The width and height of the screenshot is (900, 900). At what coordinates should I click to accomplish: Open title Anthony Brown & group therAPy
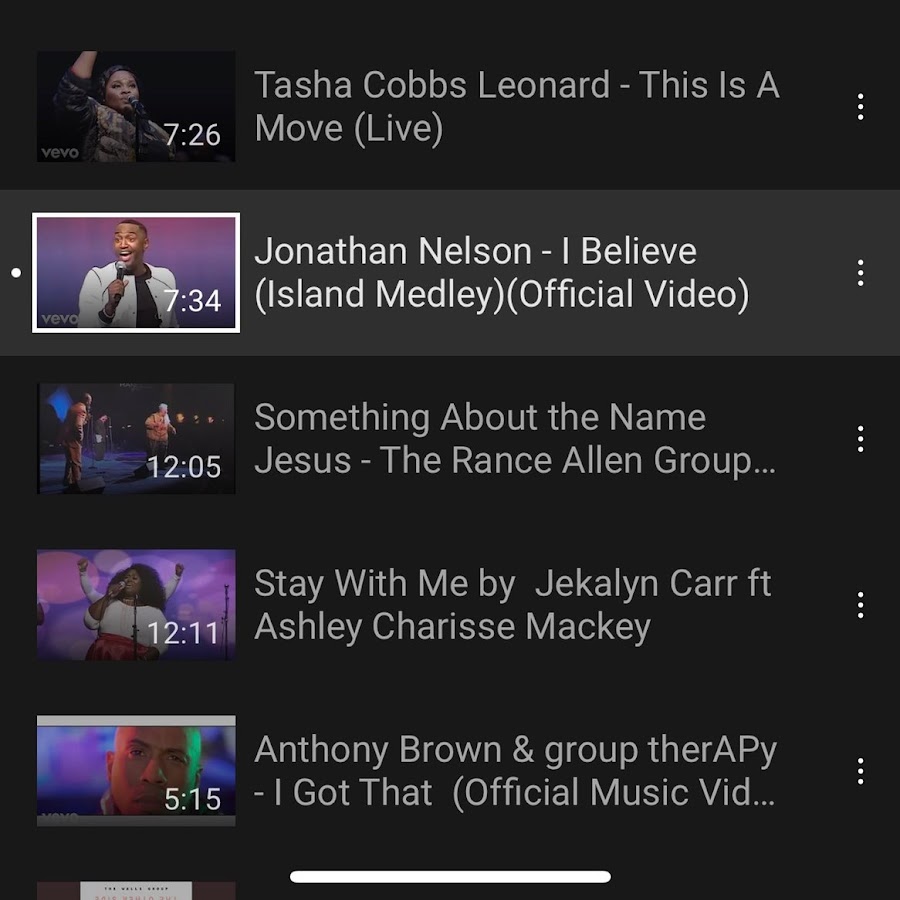click(x=515, y=771)
